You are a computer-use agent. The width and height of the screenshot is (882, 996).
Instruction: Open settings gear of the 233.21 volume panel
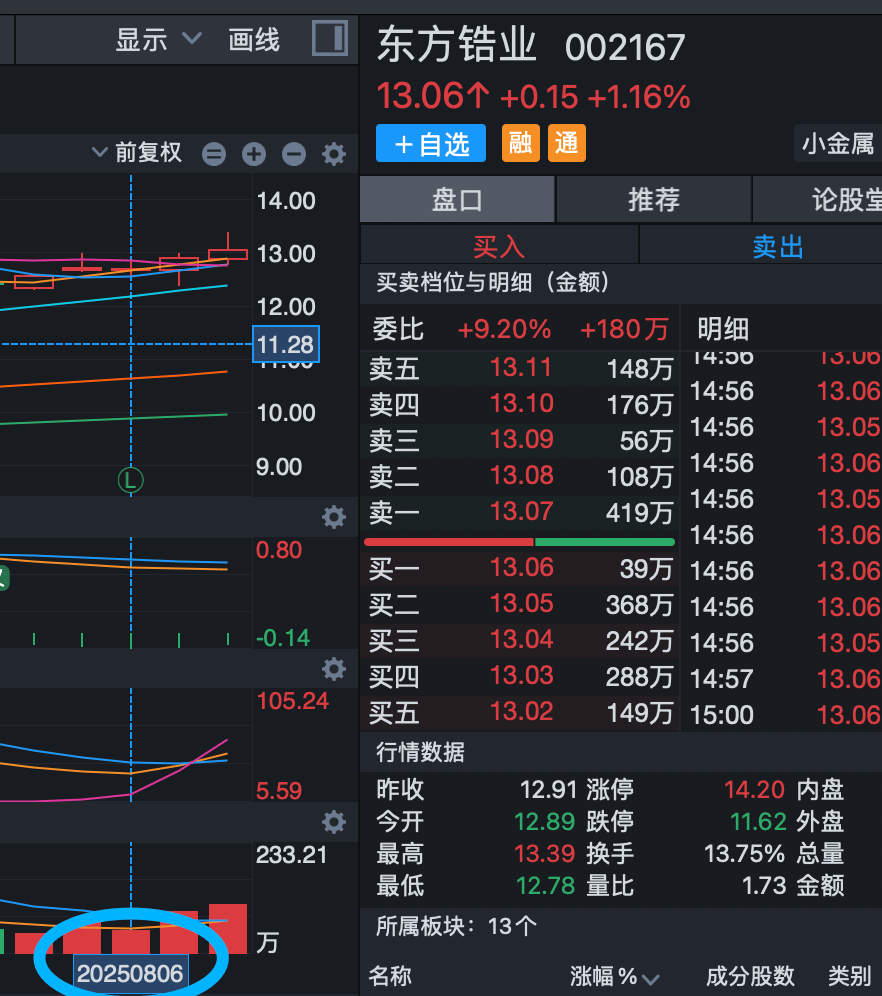point(334,822)
